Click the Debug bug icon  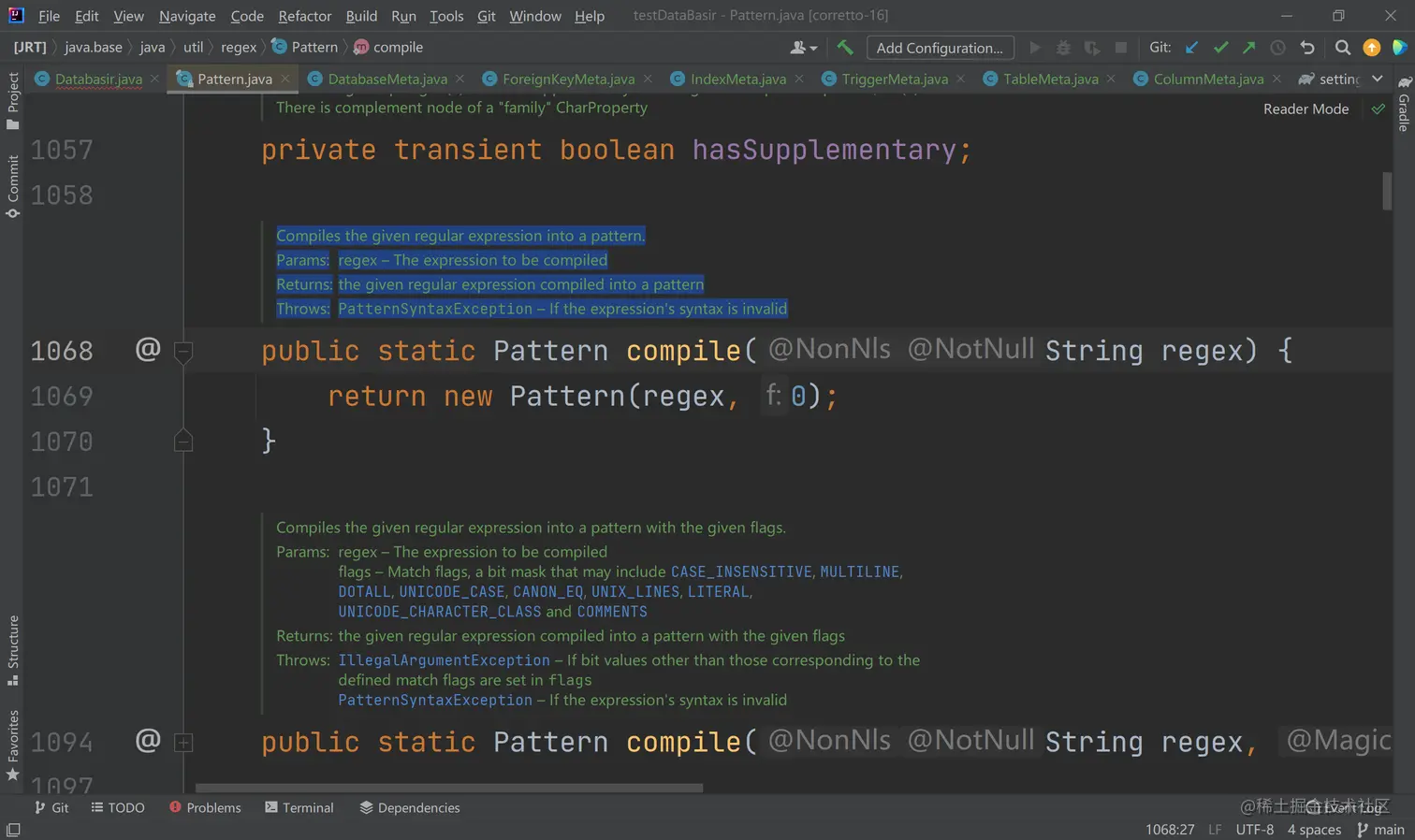click(1063, 47)
